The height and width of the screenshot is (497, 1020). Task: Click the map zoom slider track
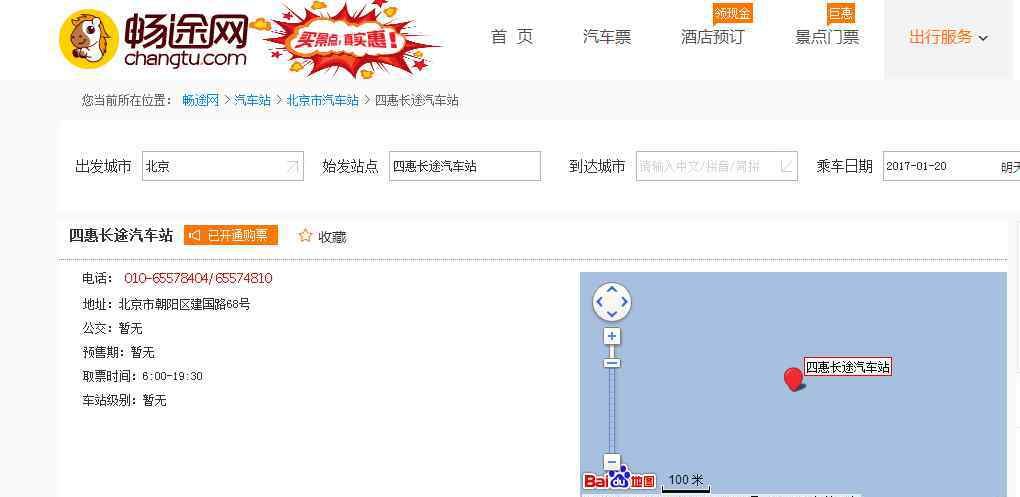(x=611, y=410)
